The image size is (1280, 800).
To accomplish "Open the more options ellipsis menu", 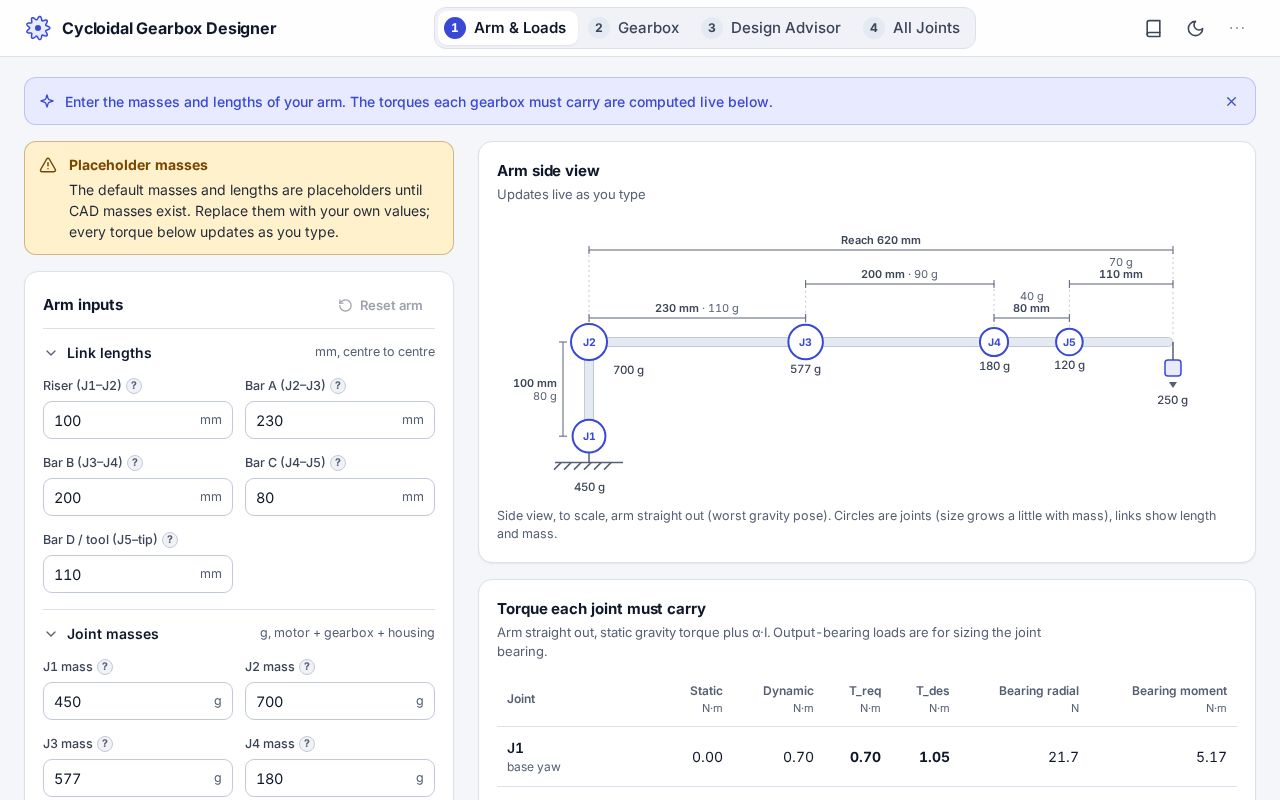I will click(1237, 28).
